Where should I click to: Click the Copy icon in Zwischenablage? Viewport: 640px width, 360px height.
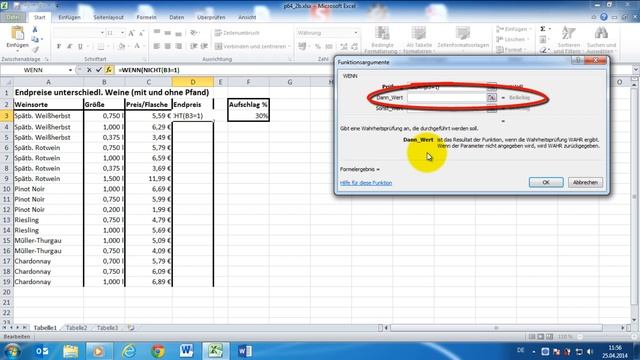[35, 40]
